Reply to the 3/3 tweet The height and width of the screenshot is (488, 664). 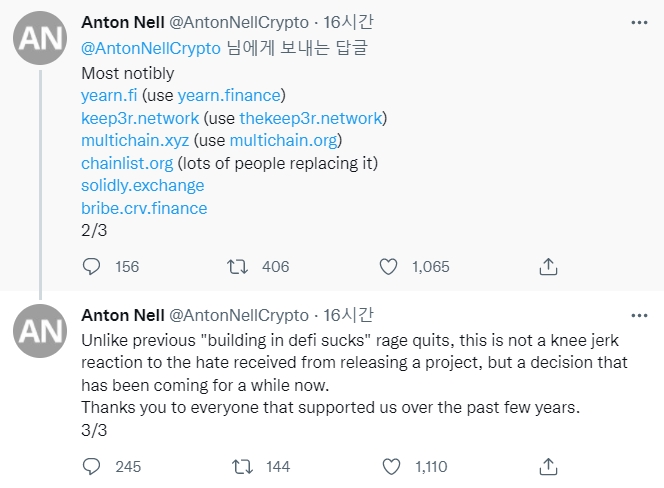point(91,466)
